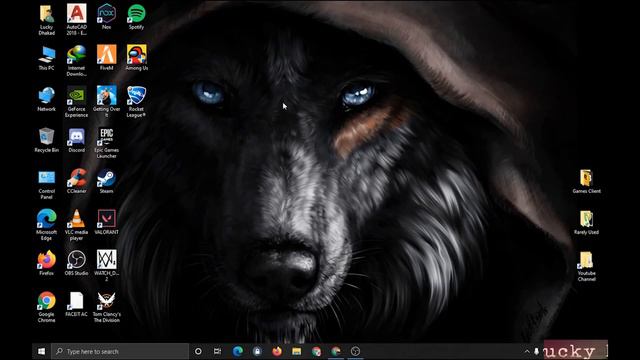Select the Rocket League shortcut
This screenshot has width=640, height=360.
[136, 102]
